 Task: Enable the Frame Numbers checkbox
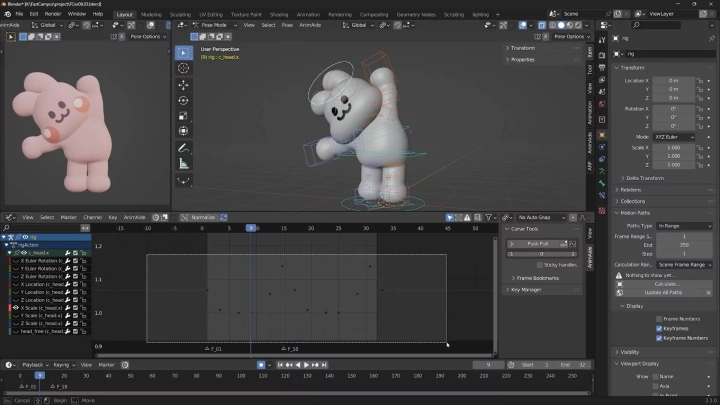(659, 319)
